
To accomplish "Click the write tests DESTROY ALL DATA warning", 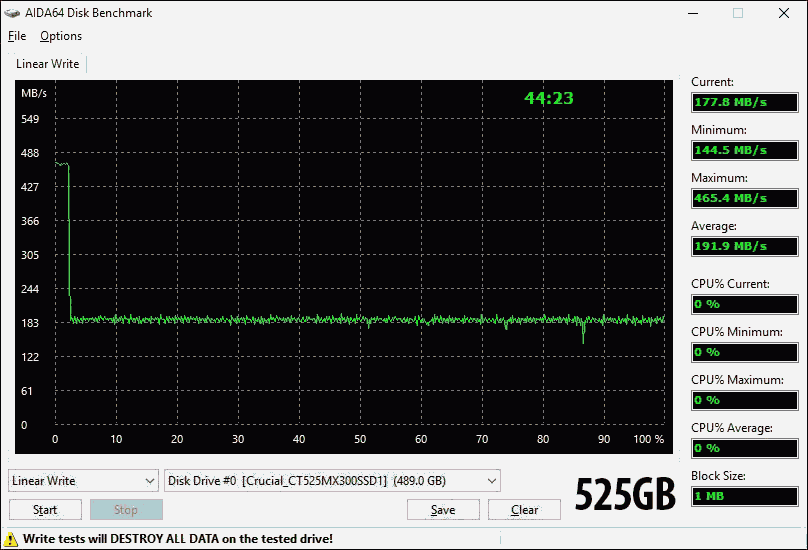I will pos(178,539).
